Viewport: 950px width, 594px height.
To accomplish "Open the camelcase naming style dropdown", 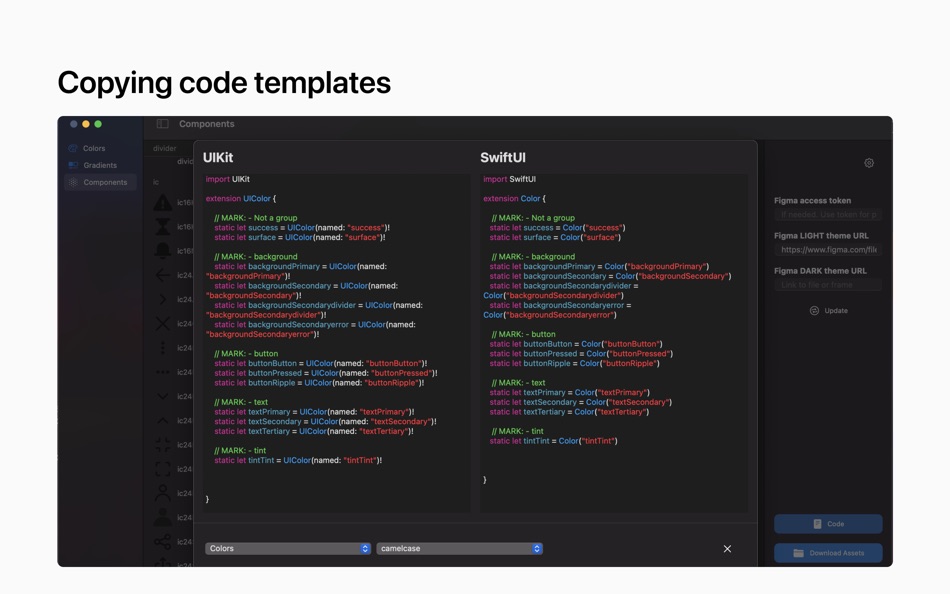I will pos(459,549).
